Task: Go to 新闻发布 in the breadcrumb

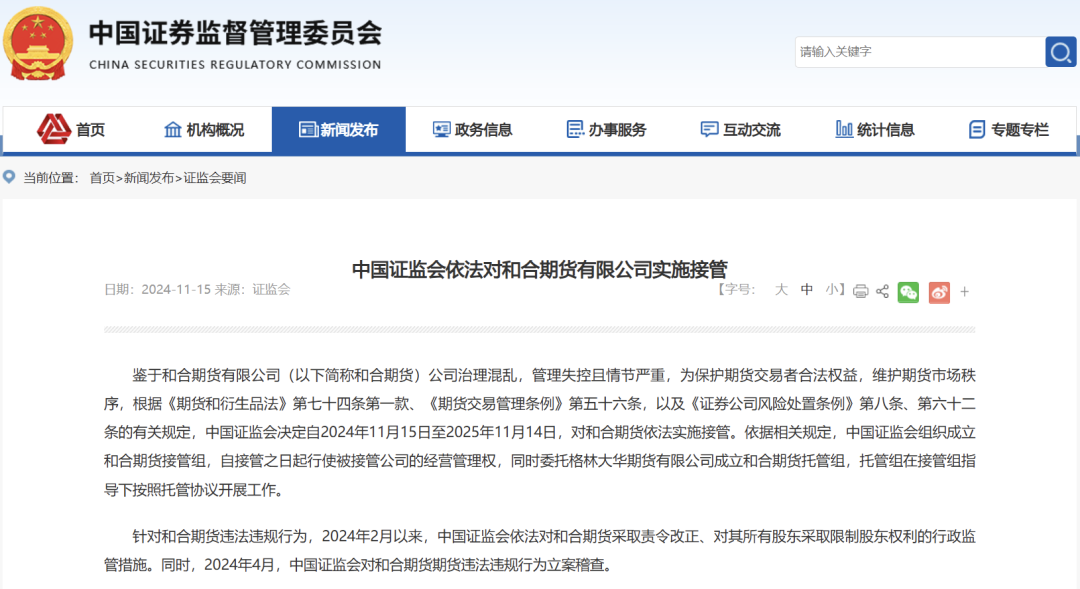Action: point(149,178)
